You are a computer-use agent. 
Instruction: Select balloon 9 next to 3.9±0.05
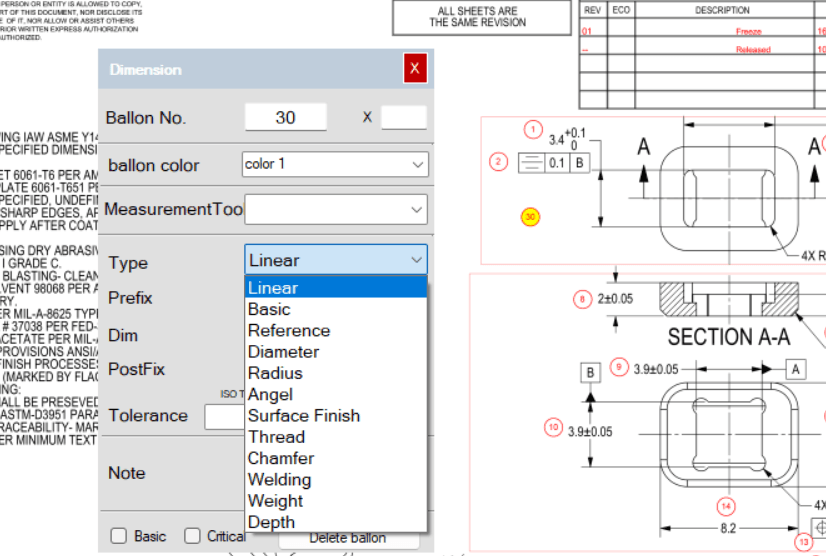pos(619,367)
